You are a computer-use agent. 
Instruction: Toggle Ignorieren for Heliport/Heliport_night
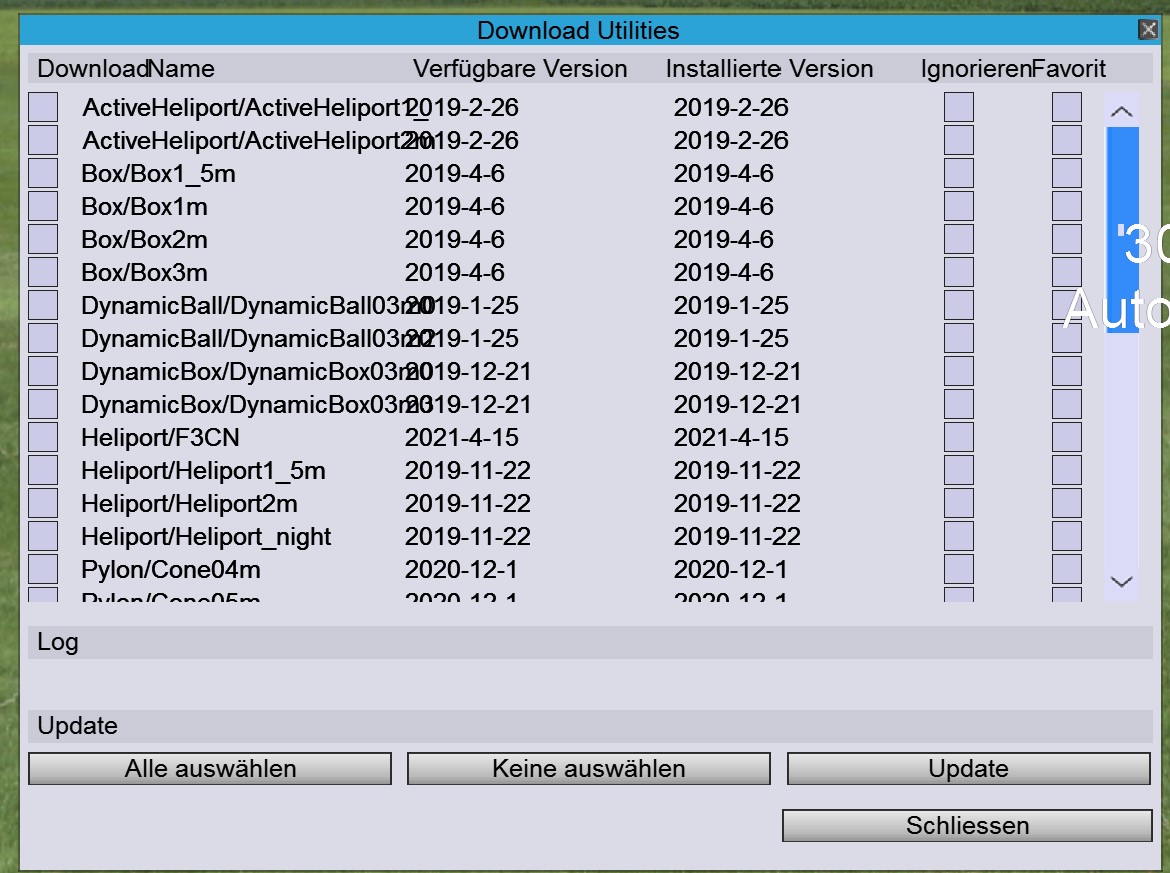959,536
